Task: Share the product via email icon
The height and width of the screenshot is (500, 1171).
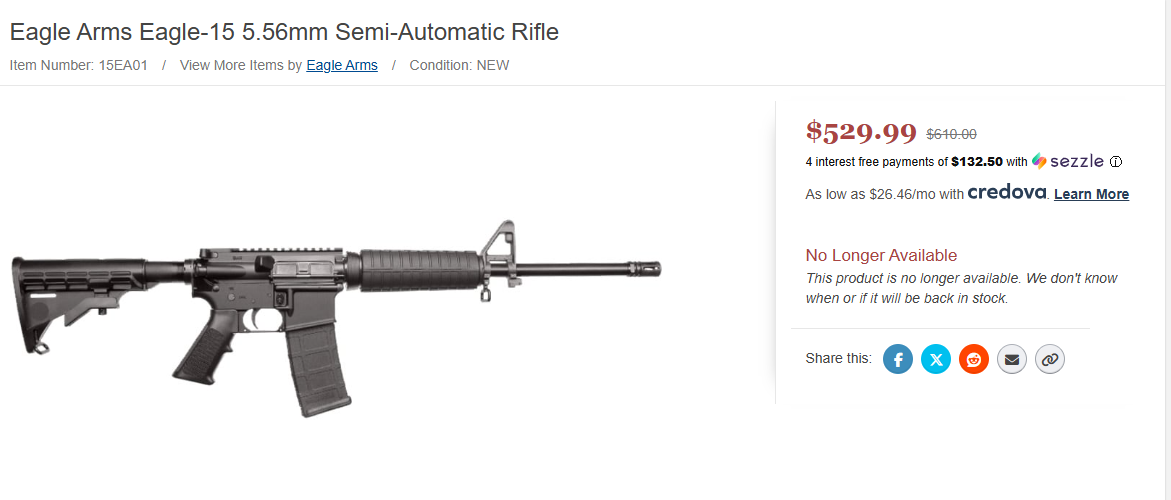Action: point(1012,358)
